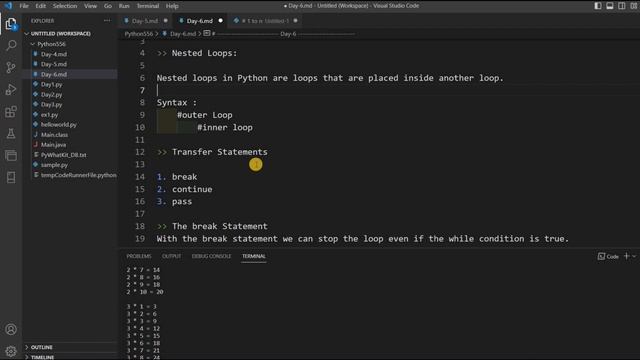
Task: Open the terminal launch profile dropdown
Action: 634,256
